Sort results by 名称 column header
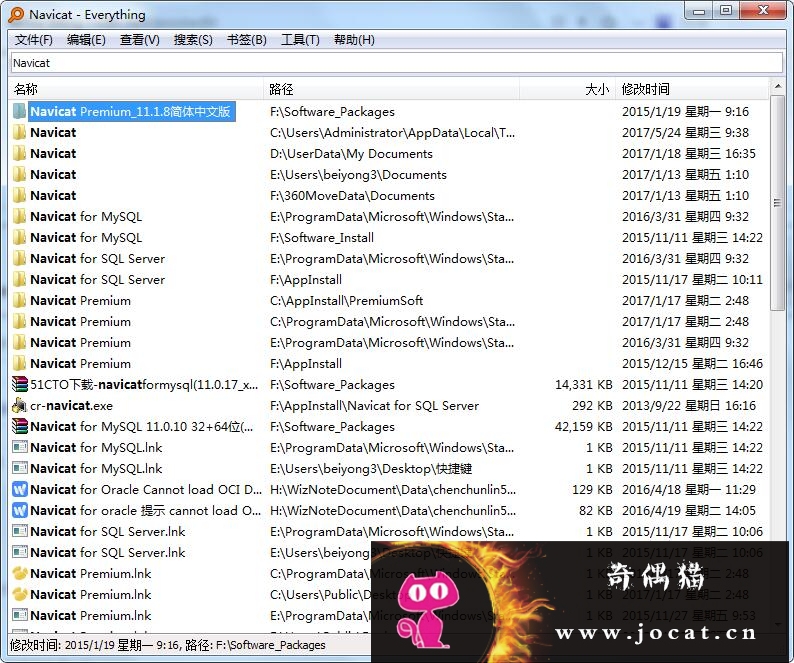Image resolution: width=794 pixels, height=663 pixels. 136,89
